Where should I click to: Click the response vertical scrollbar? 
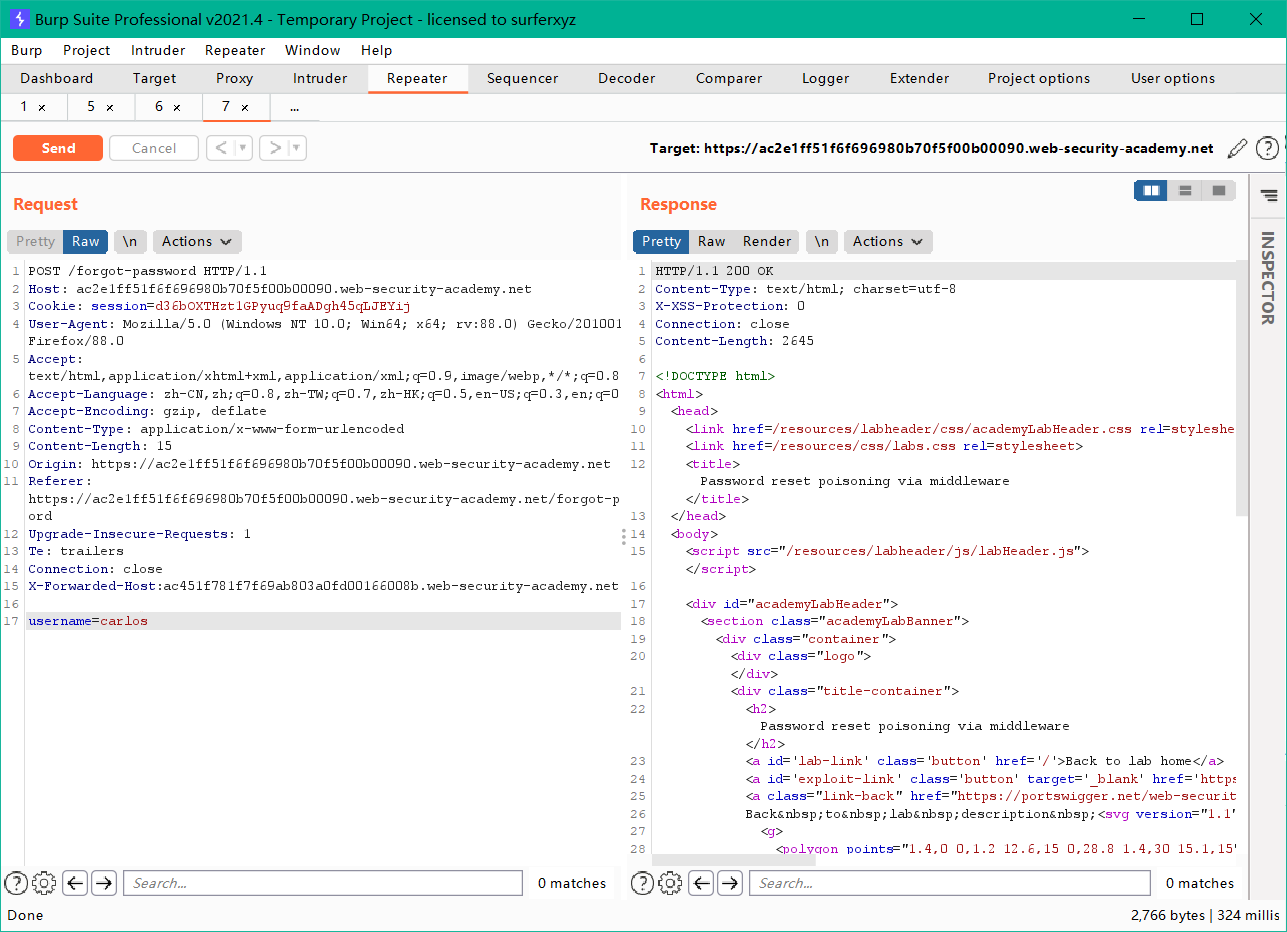point(1242,390)
